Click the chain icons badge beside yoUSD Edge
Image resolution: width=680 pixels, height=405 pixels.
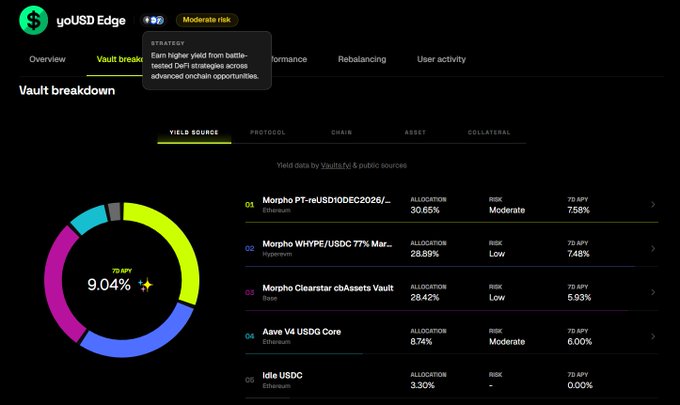[x=154, y=20]
